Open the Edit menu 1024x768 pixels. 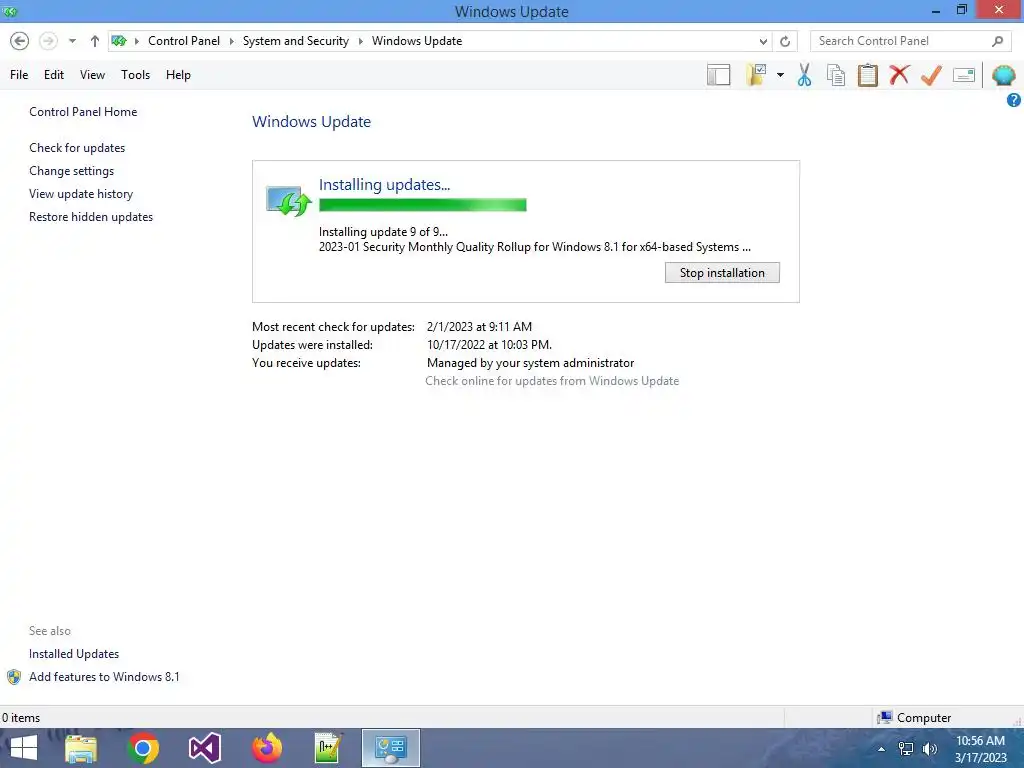point(54,75)
